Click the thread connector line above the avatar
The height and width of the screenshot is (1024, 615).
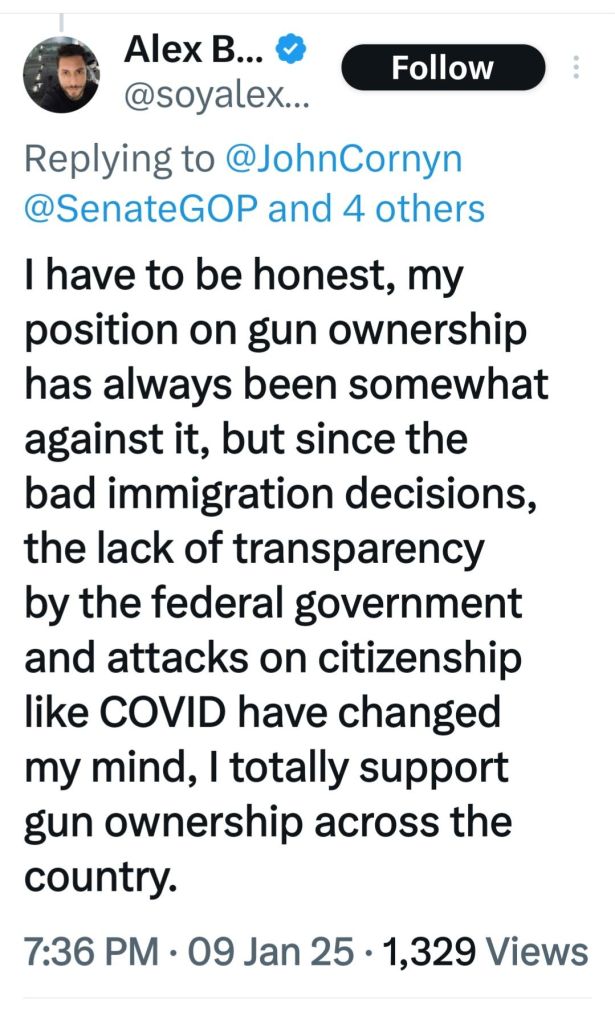(x=61, y=20)
